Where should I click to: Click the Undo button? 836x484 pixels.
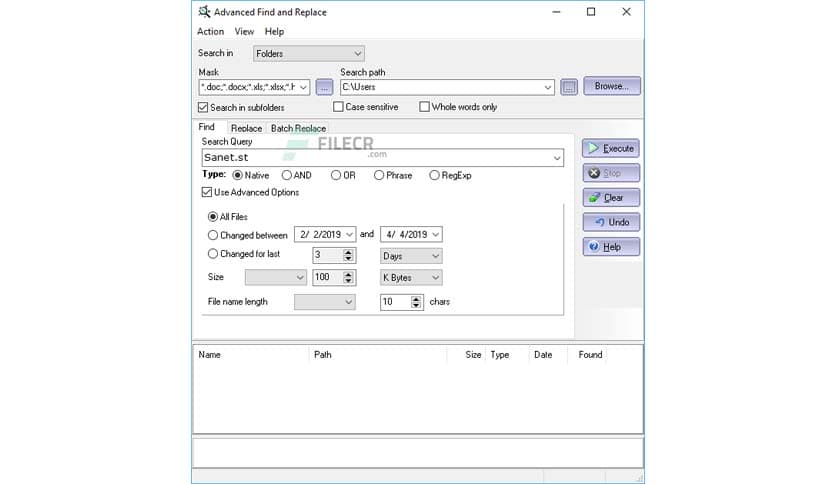(x=611, y=222)
